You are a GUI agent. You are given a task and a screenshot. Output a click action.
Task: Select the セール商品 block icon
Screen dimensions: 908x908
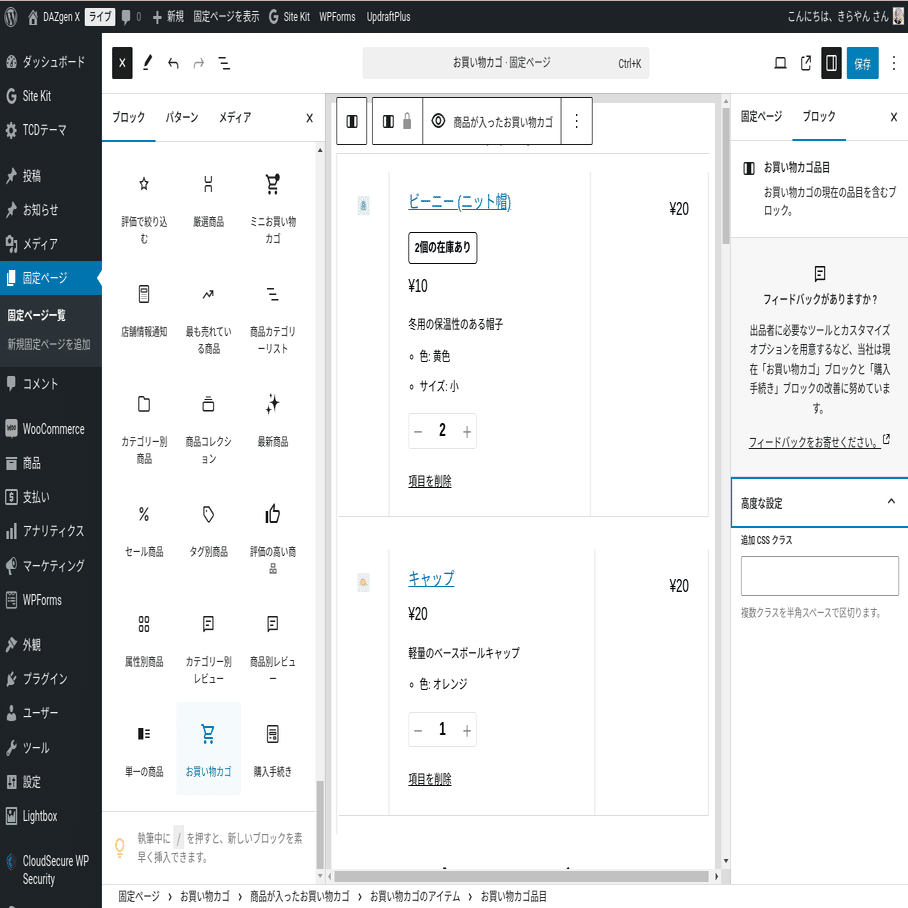pyautogui.click(x=143, y=514)
